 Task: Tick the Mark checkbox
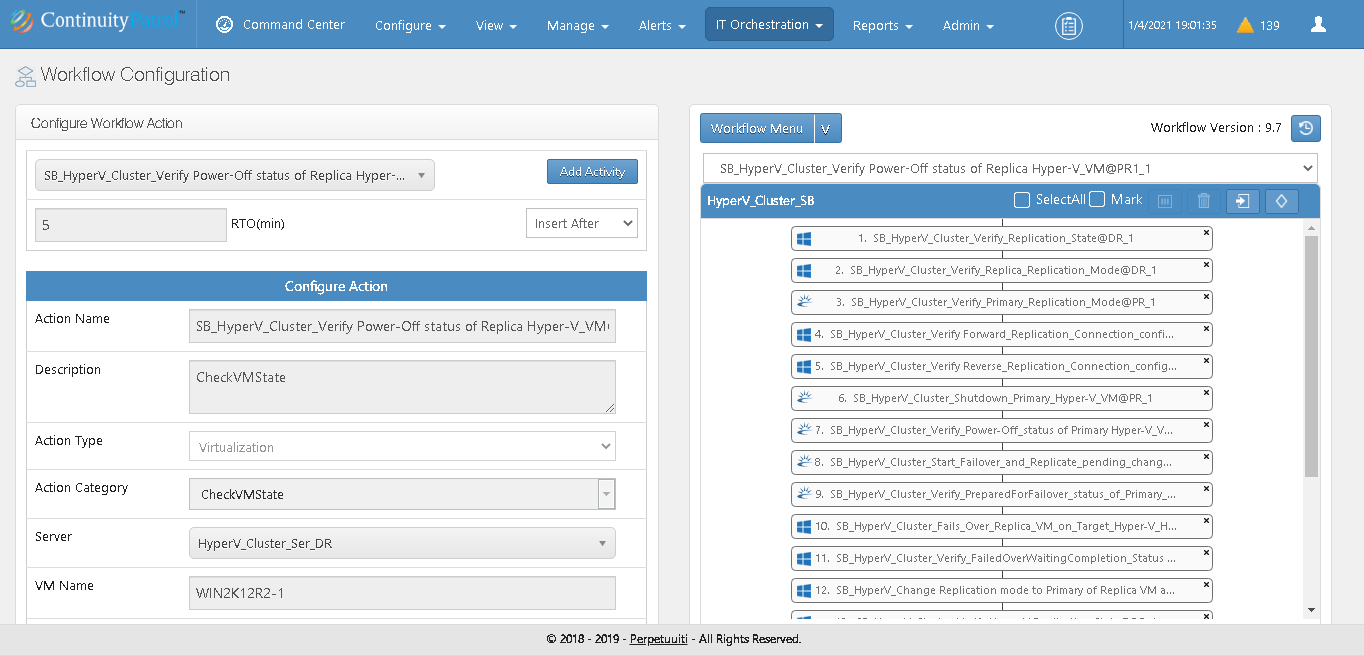(1097, 200)
